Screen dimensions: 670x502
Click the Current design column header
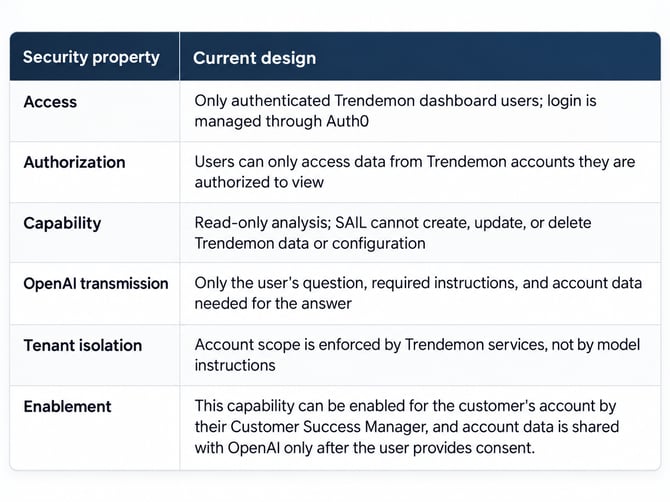point(254,58)
